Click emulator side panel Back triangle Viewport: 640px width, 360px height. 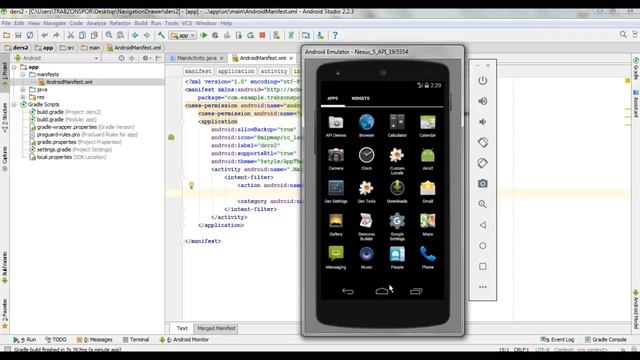coord(482,225)
